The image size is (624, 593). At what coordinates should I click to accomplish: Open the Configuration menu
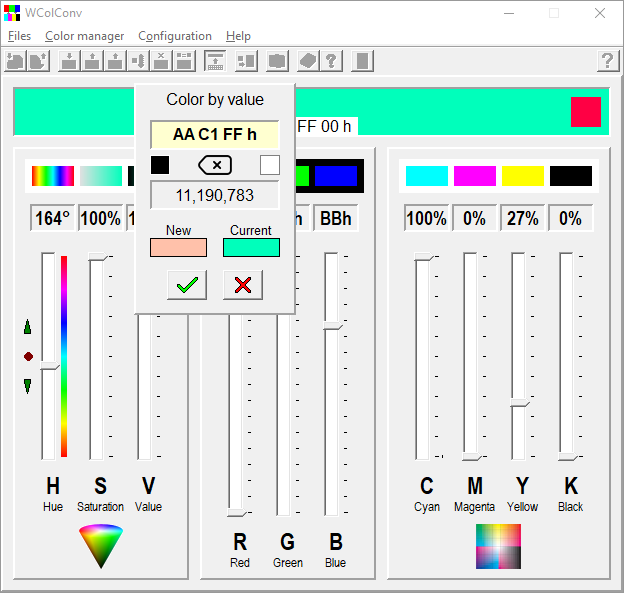[x=175, y=36]
